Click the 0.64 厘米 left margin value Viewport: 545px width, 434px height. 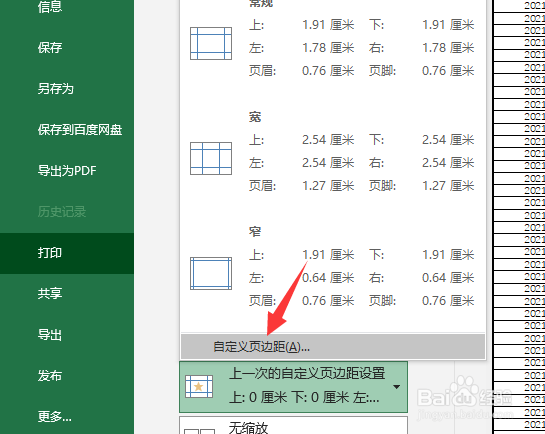(328, 278)
